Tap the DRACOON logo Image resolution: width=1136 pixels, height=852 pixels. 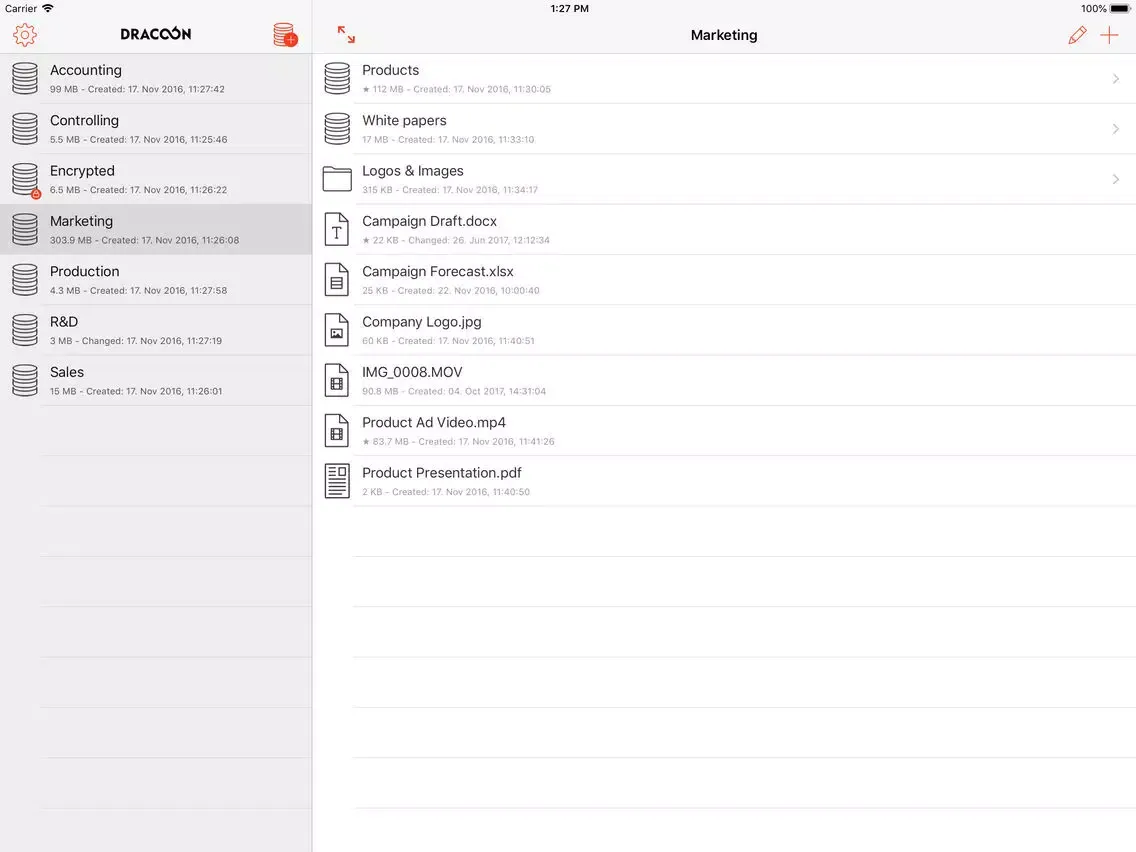(x=156, y=34)
